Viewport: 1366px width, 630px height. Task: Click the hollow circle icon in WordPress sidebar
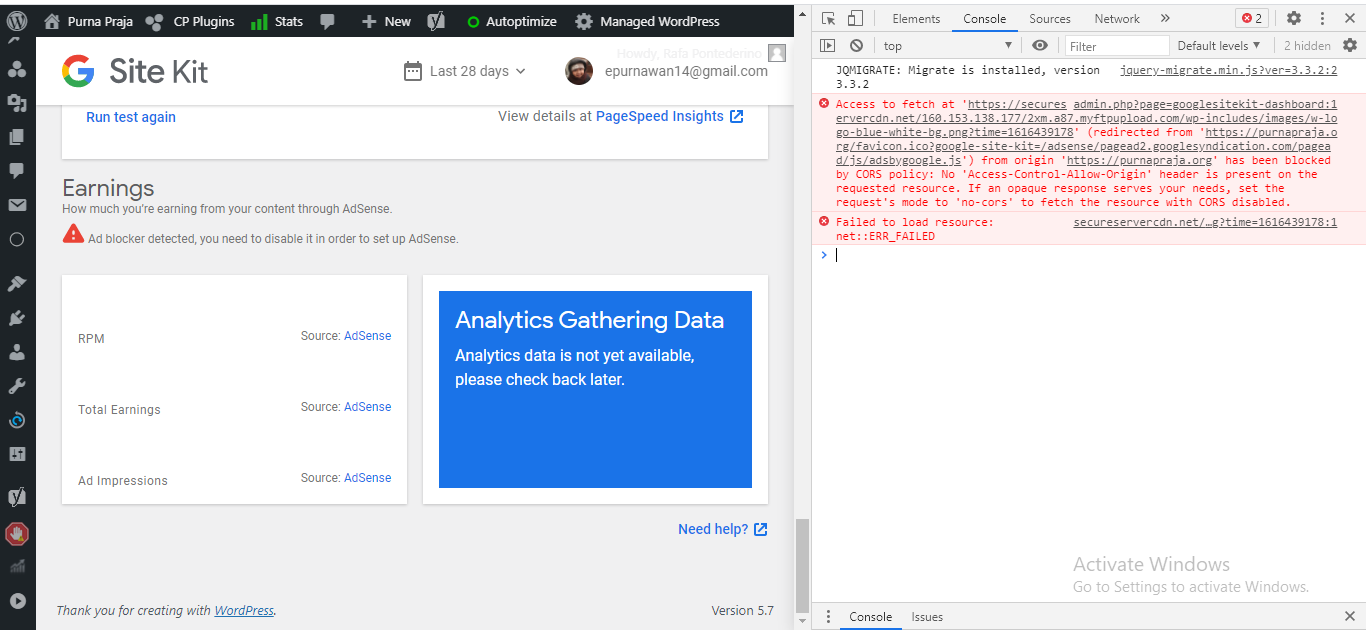point(17,239)
